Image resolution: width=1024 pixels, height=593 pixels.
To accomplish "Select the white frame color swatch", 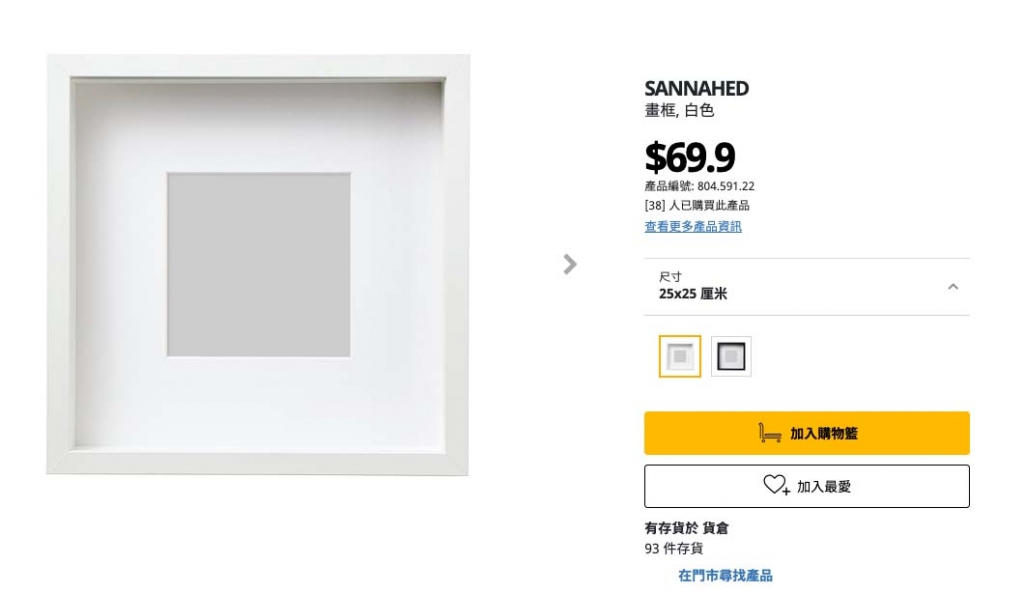I will point(680,356).
